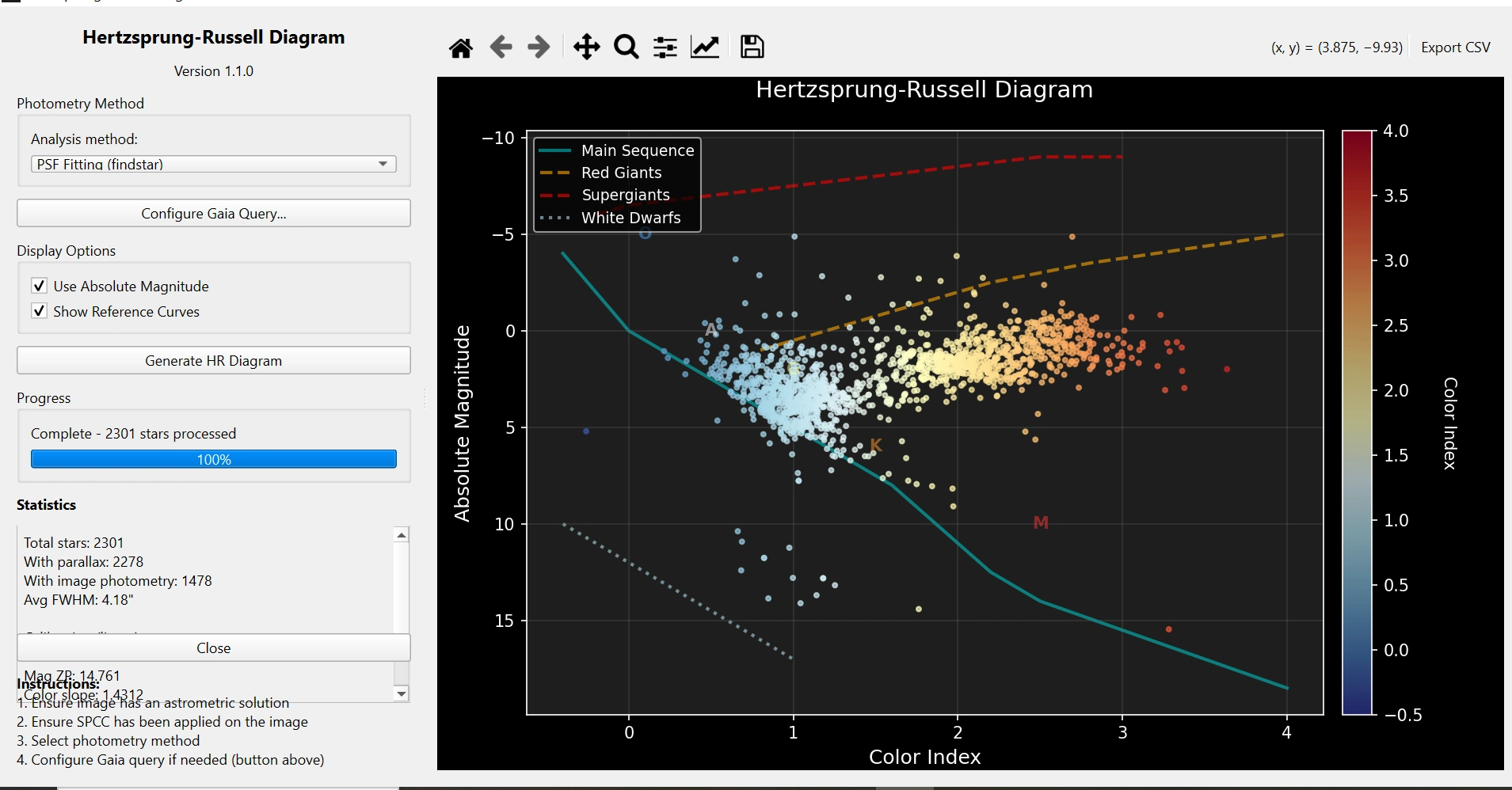Click the Forward arrow to next view
The width and height of the screenshot is (1512, 790).
pyautogui.click(x=539, y=47)
